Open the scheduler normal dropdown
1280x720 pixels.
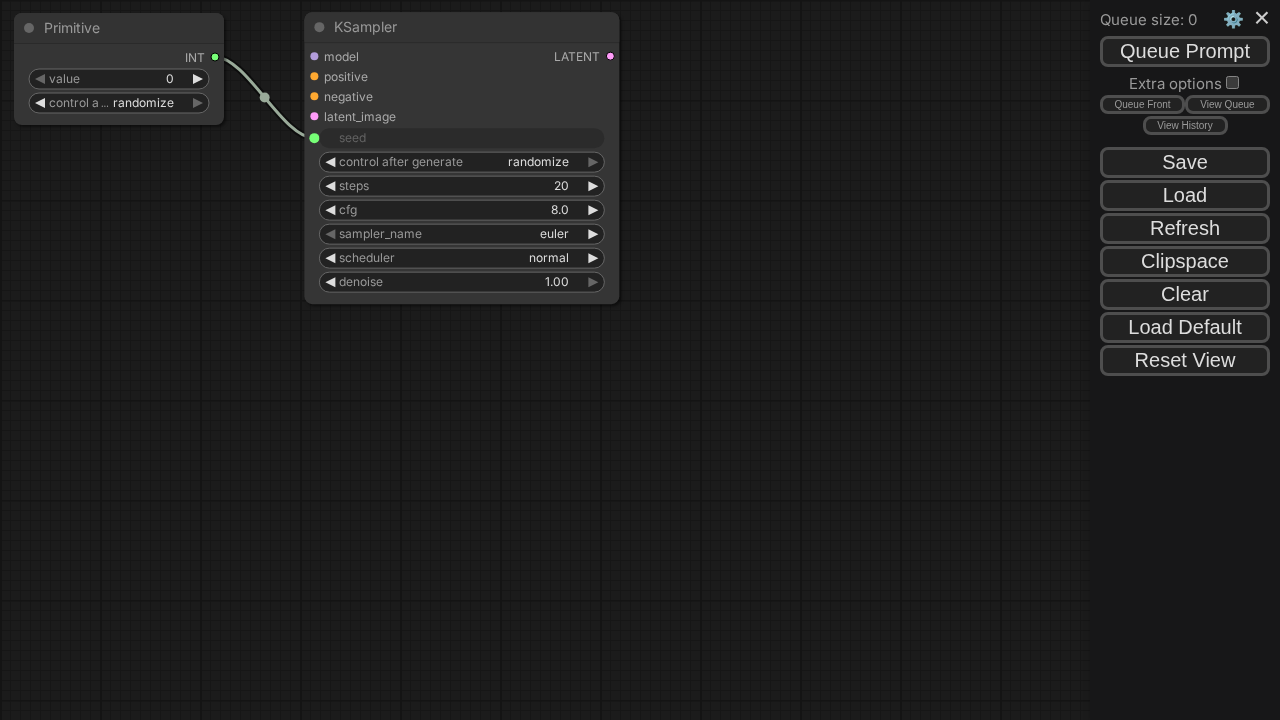coord(462,258)
